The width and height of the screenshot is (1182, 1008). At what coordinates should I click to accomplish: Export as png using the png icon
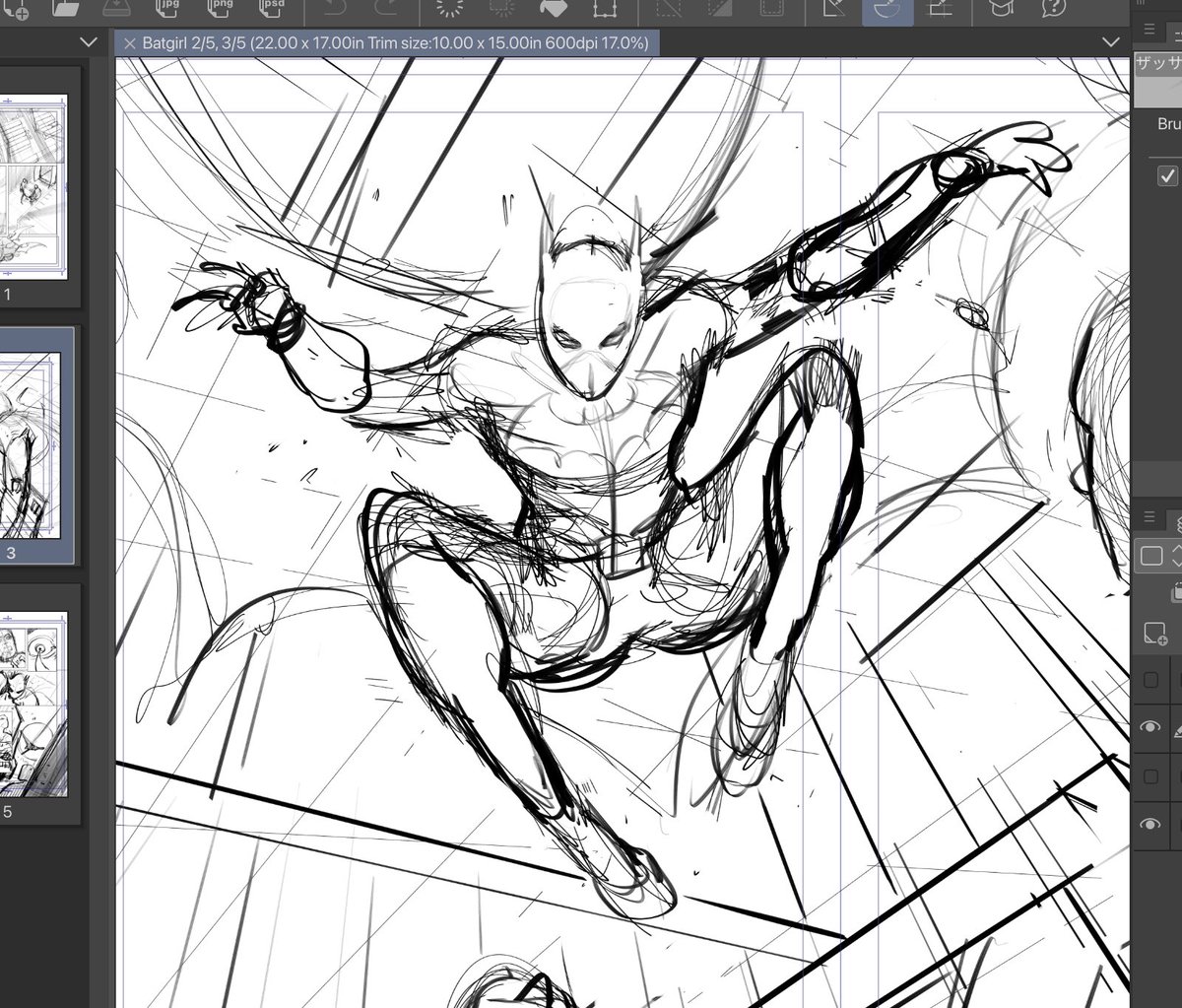coord(220,10)
